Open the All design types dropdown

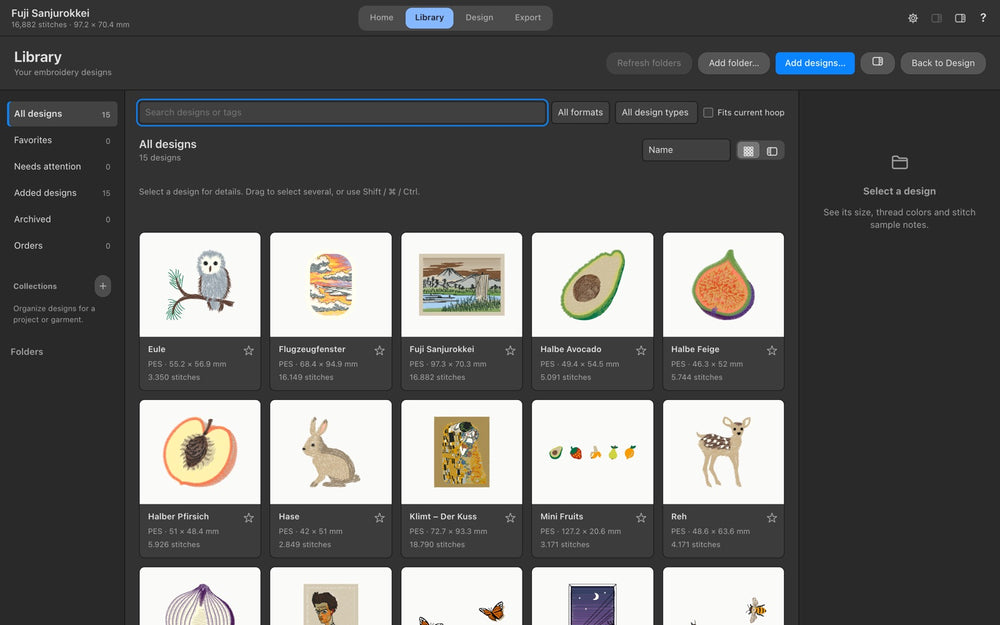tap(656, 112)
